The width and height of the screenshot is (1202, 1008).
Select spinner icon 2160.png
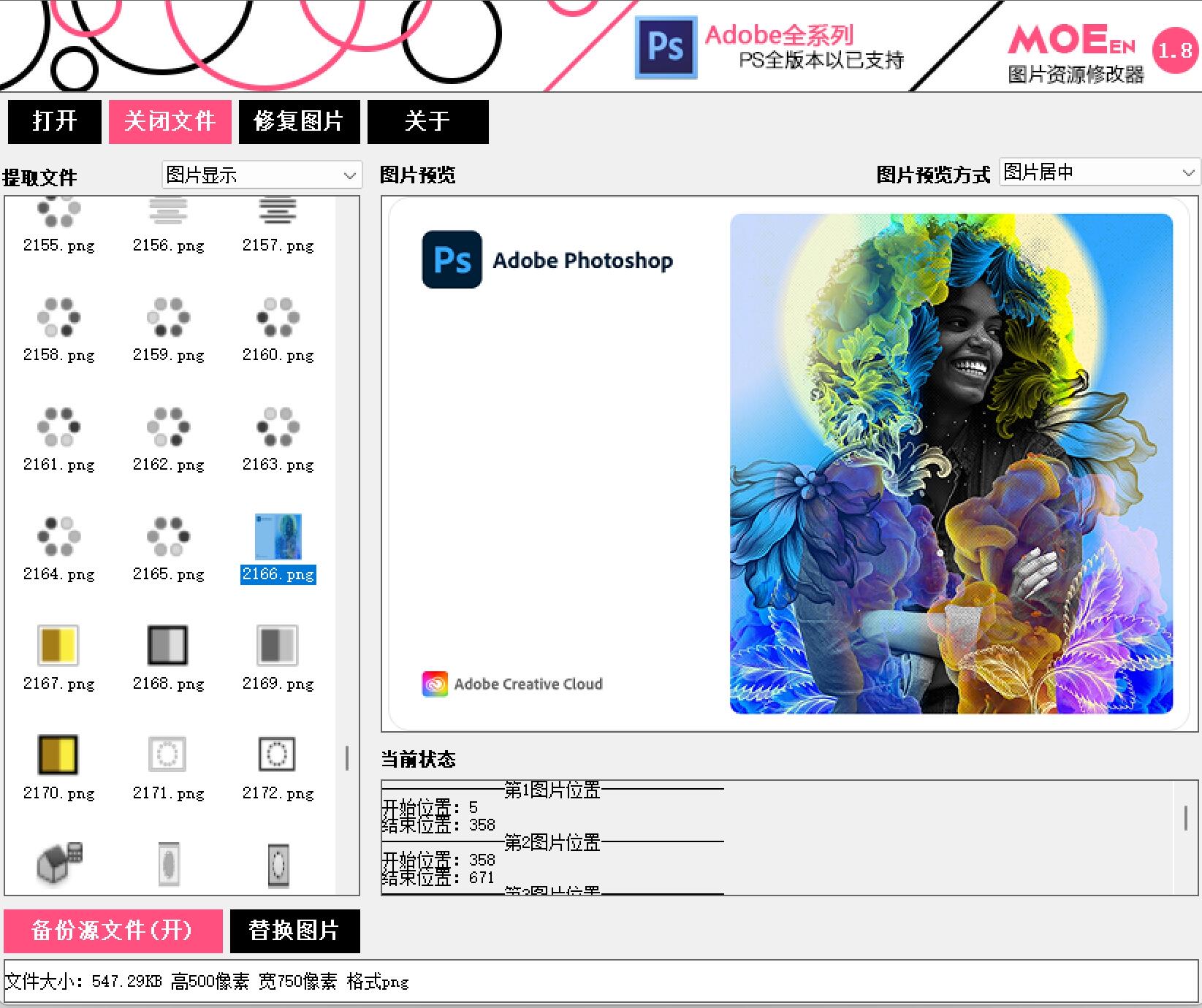pos(278,330)
